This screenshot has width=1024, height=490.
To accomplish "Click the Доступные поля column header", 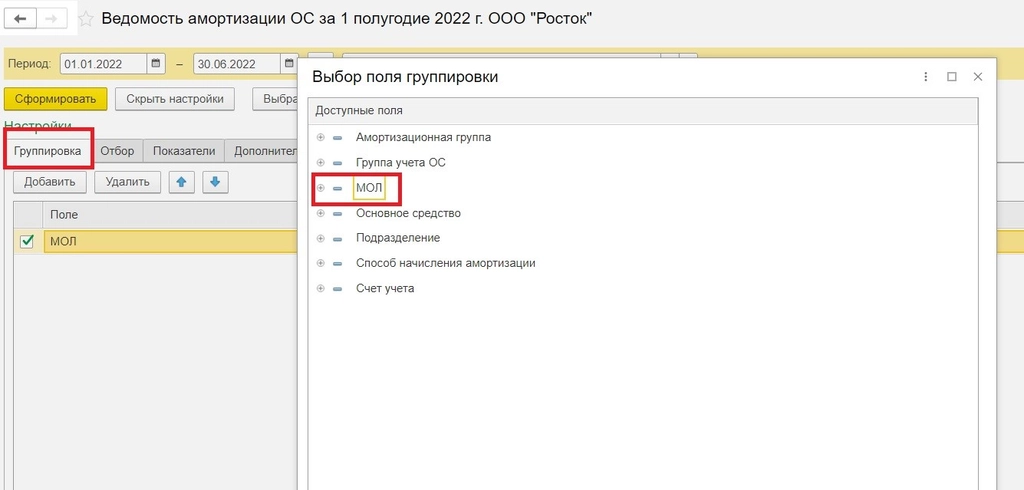I will (643, 111).
